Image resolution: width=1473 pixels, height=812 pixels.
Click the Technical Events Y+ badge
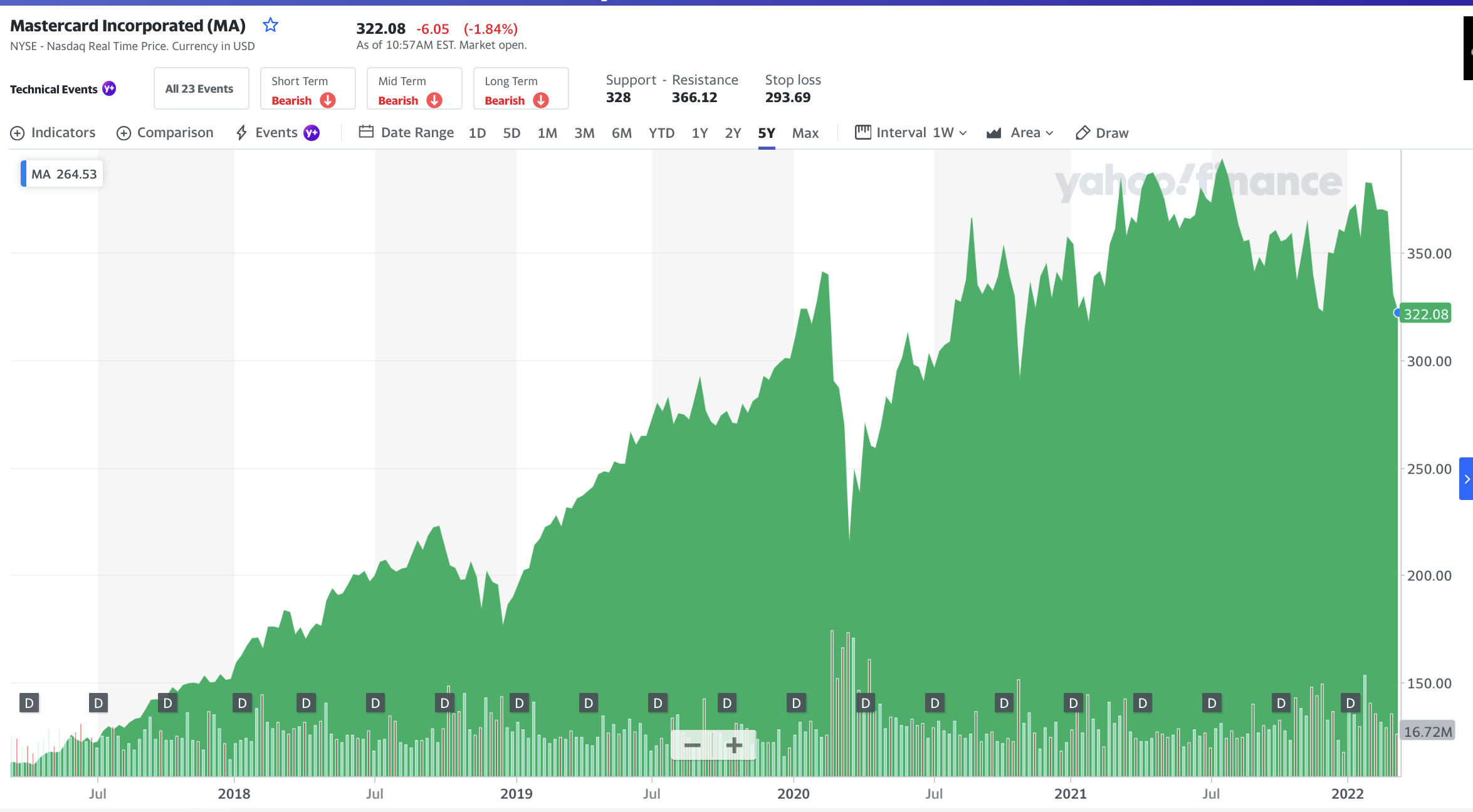pyautogui.click(x=109, y=89)
